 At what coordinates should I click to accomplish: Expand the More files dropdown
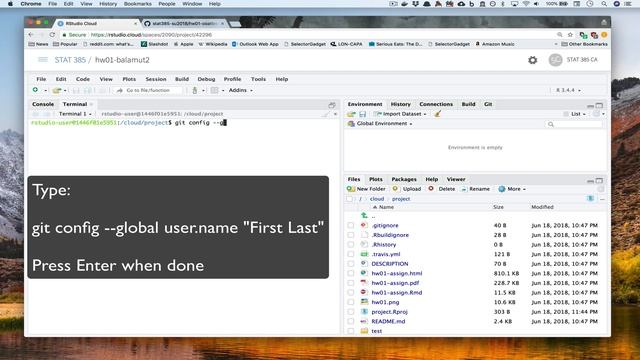click(512, 189)
